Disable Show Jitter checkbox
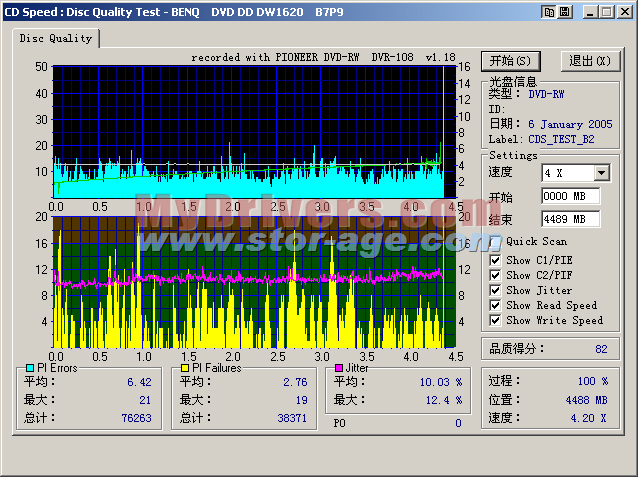This screenshot has width=638, height=477. (x=496, y=290)
